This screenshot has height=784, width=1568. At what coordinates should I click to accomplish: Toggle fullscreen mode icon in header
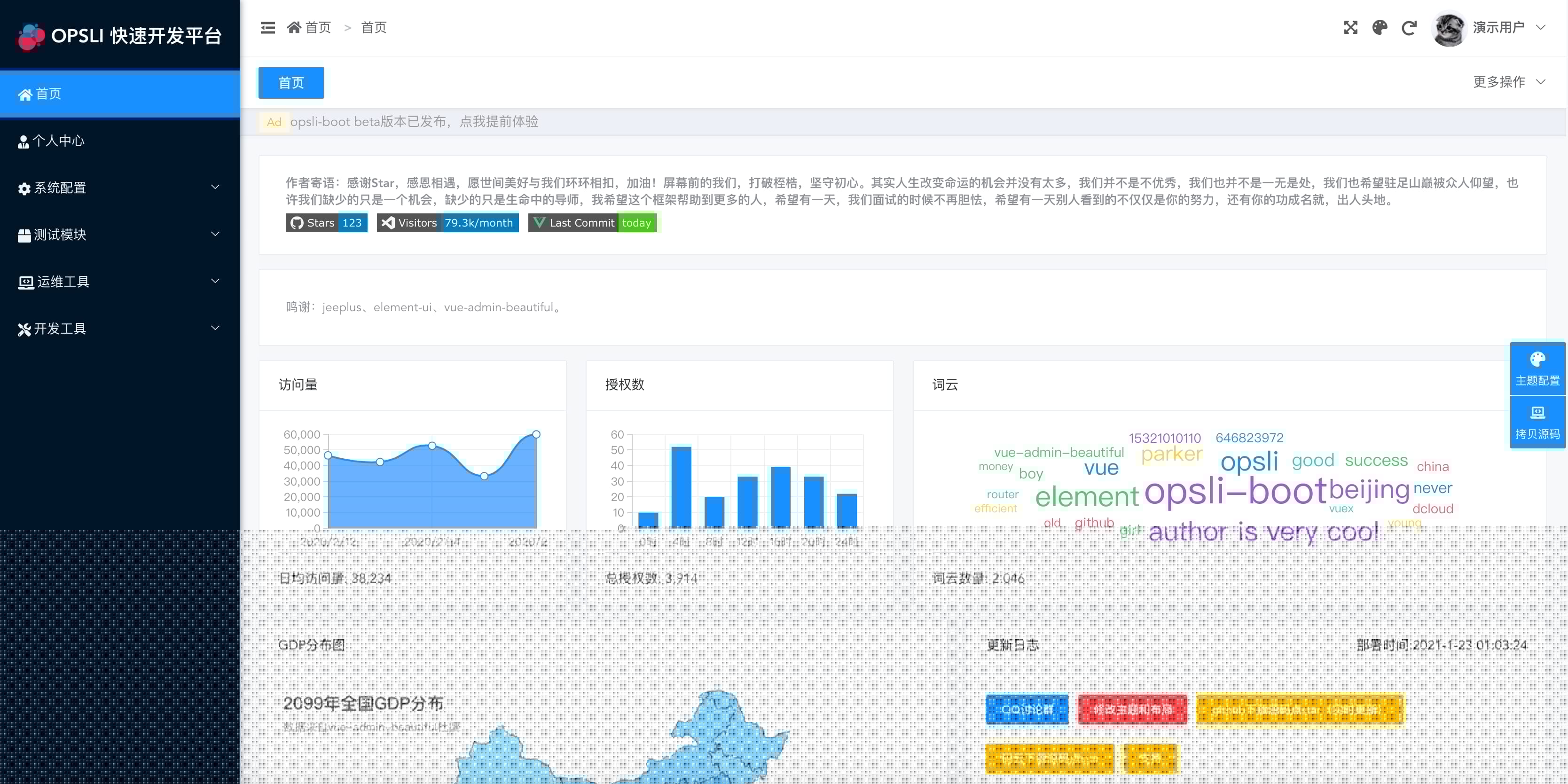[x=1351, y=27]
